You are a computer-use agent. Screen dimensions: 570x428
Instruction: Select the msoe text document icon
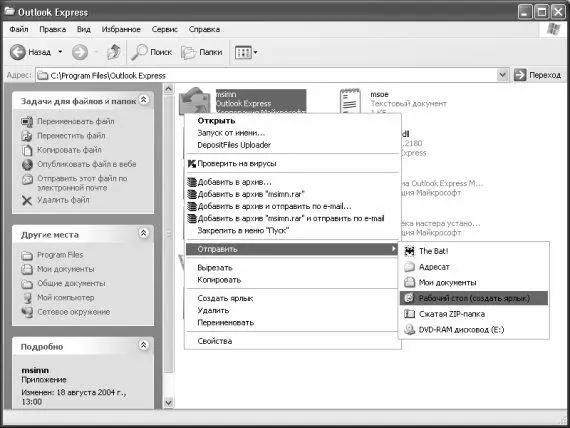click(x=350, y=100)
